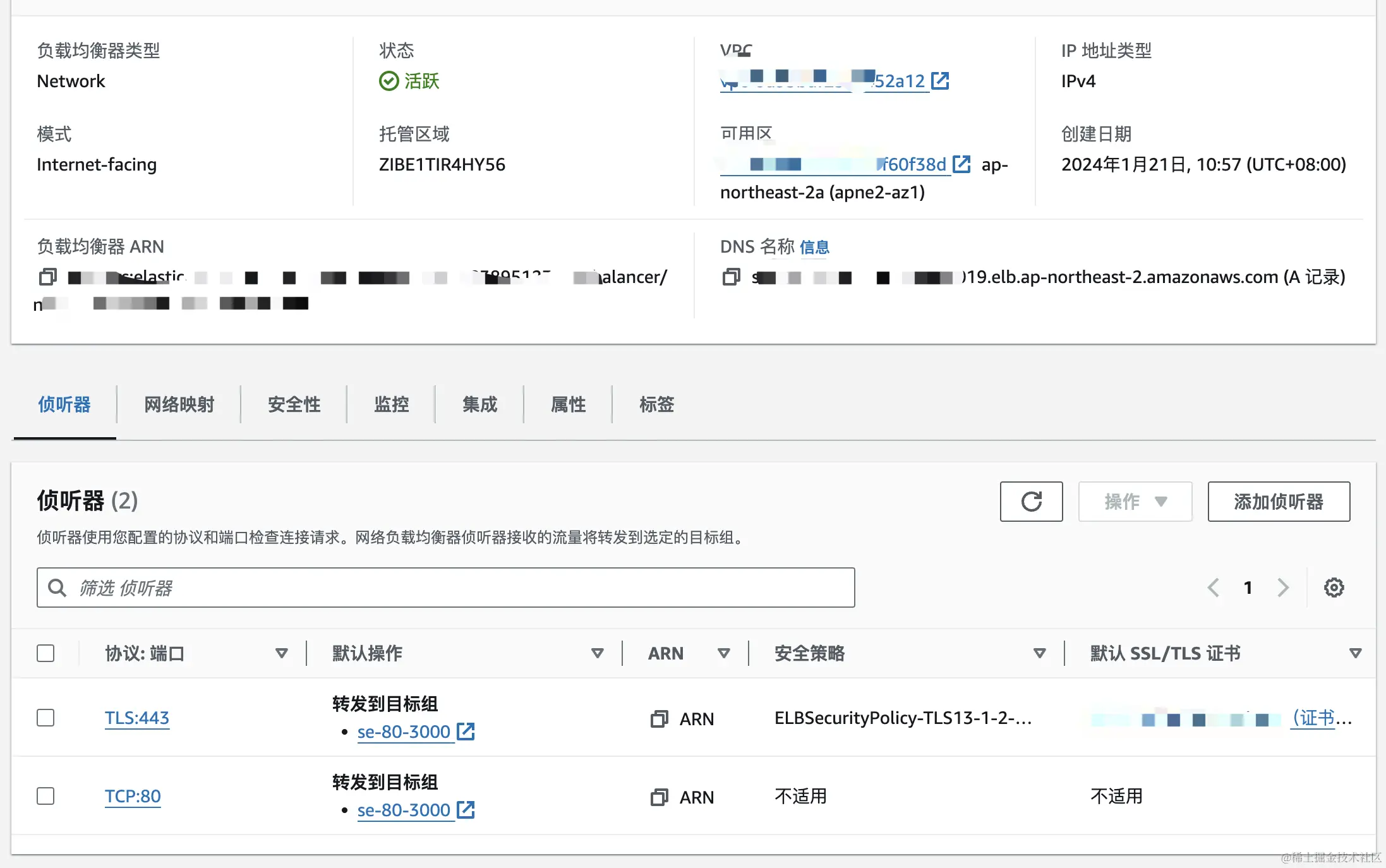Check the TCP:80 listener row
The width and height of the screenshot is (1386, 868).
[45, 796]
